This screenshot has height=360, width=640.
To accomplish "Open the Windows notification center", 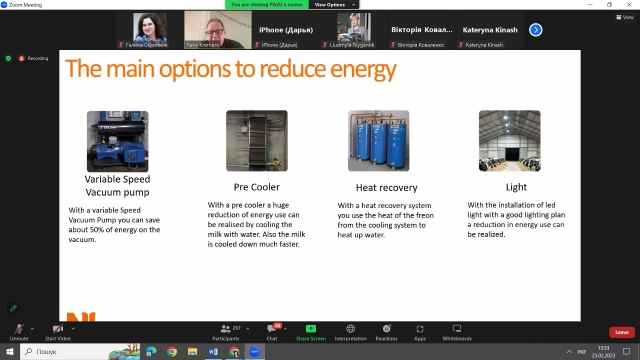I will pyautogui.click(x=627, y=351).
